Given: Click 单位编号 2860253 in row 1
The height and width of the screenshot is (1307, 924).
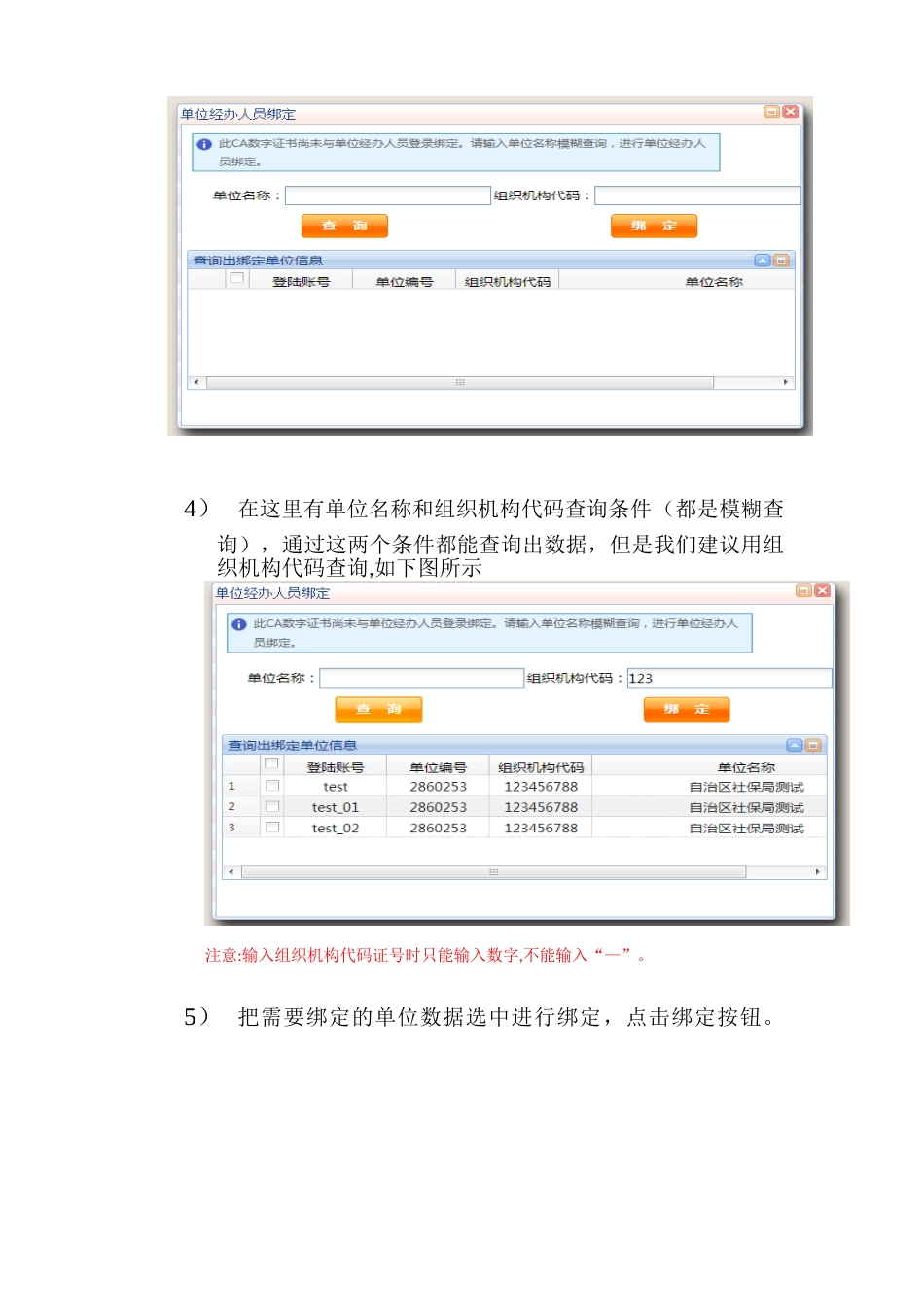Looking at the screenshot, I should point(438,786).
